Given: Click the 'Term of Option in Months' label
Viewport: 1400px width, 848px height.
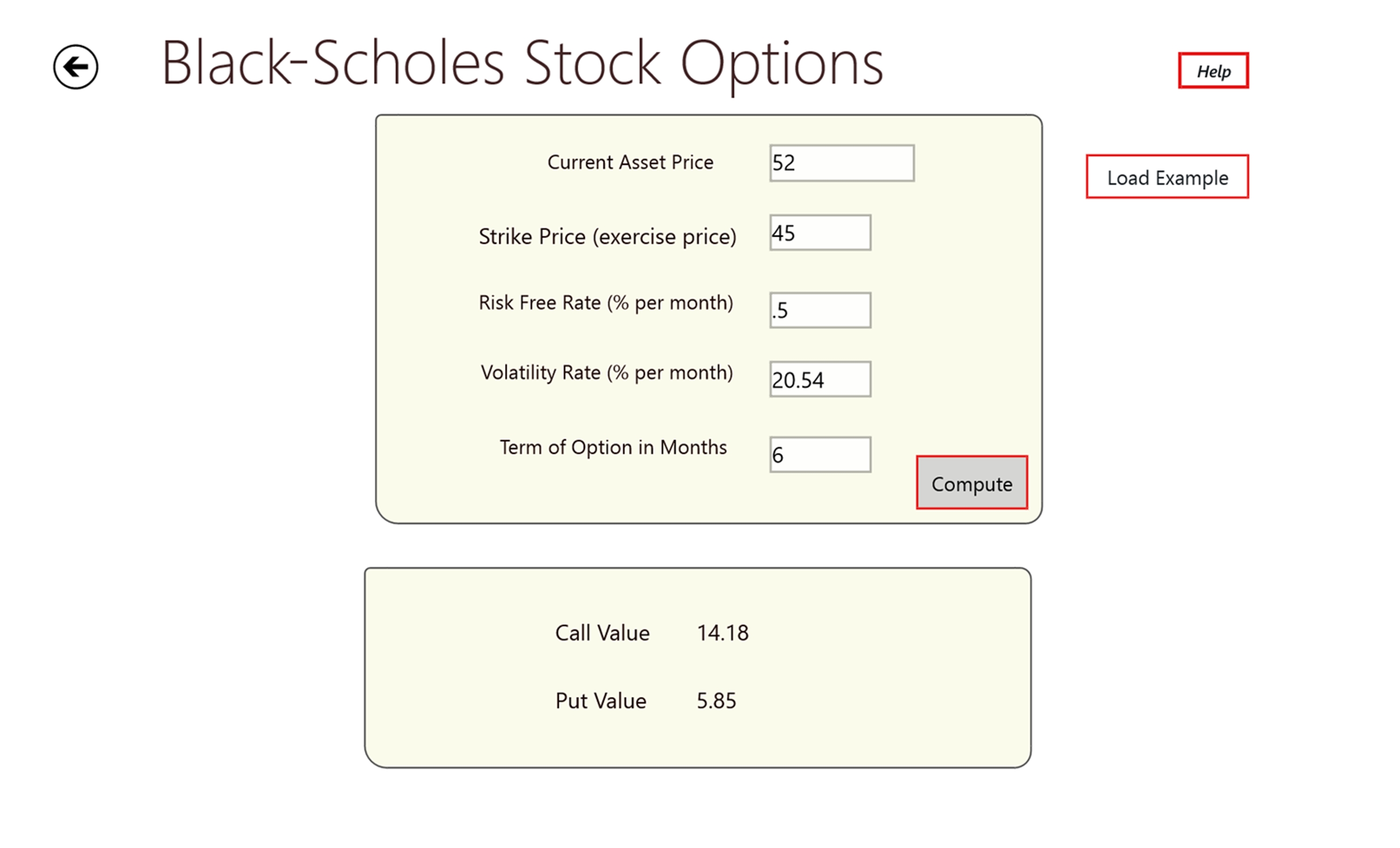Looking at the screenshot, I should tap(612, 447).
